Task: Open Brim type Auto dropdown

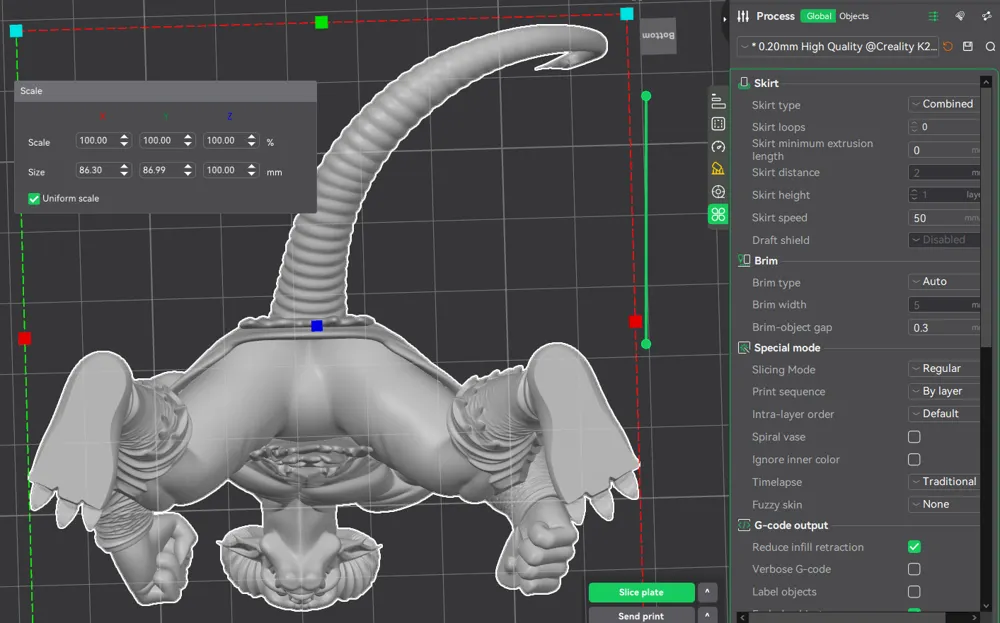Action: tap(944, 281)
